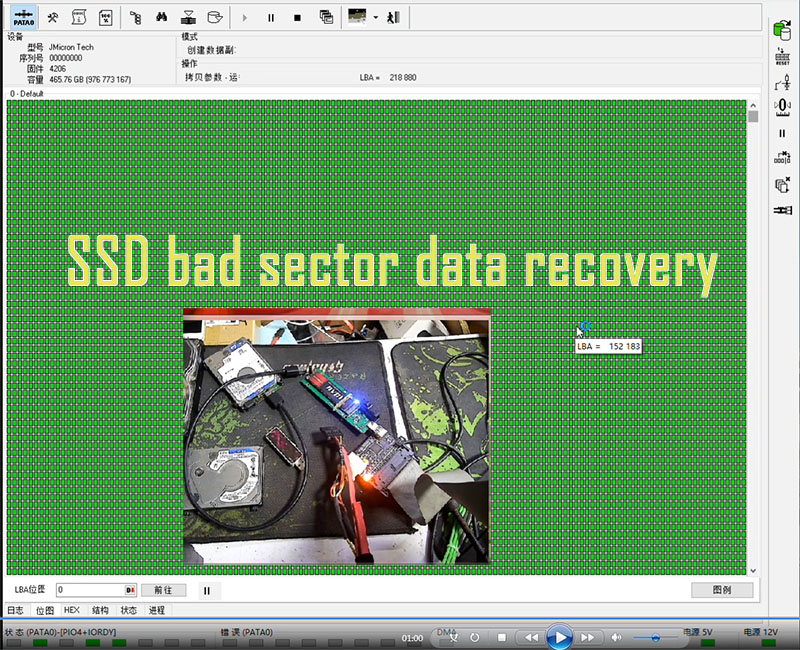Click the LBA position input field
Viewport: 800px width, 650px height.
96,590
